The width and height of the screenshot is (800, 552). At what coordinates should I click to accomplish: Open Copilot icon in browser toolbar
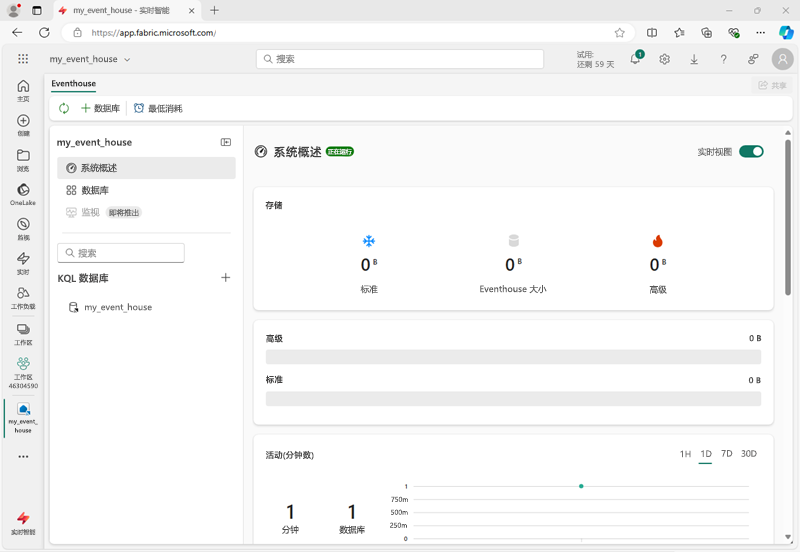[x=786, y=33]
